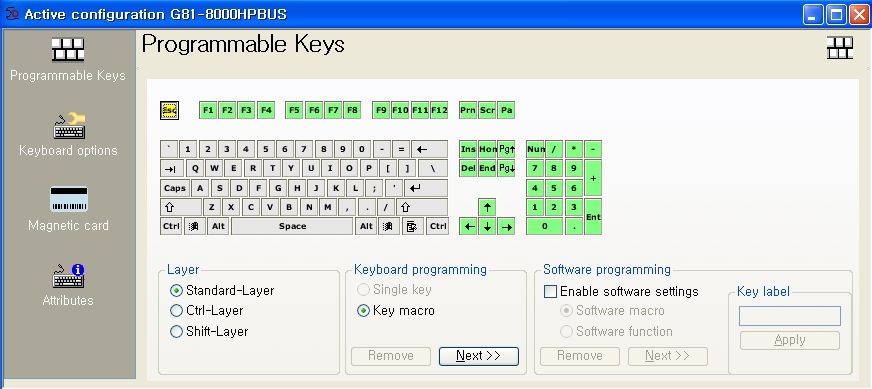Select the F12 key
Image resolution: width=872 pixels, height=389 pixels.
point(439,110)
